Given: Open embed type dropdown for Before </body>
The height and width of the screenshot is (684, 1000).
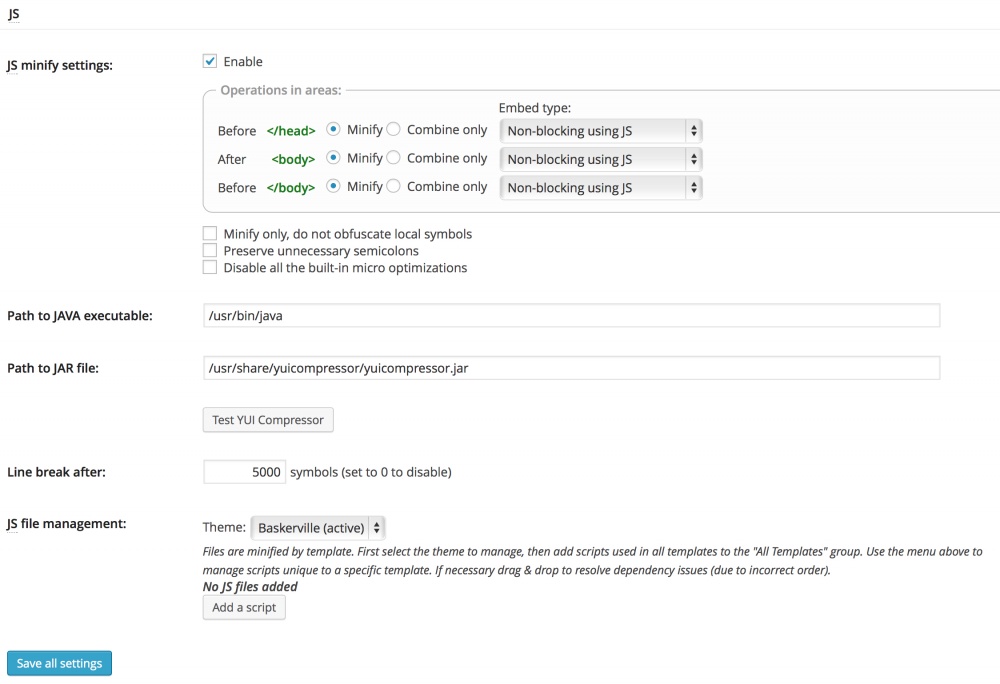Looking at the screenshot, I should pyautogui.click(x=601, y=188).
